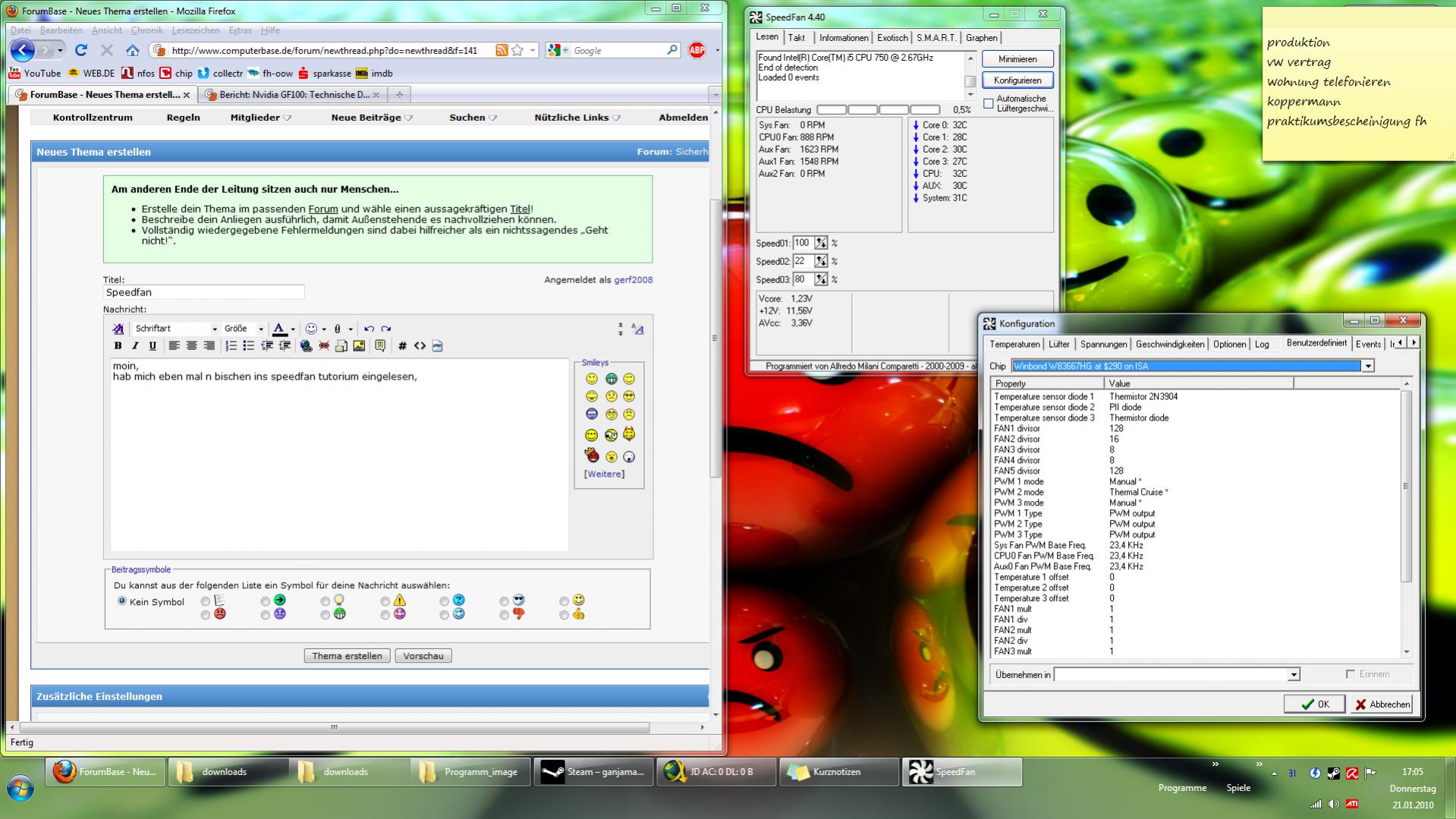1456x819 pixels.
Task: Apply Underline formatting in the post editor
Action: click(x=153, y=346)
